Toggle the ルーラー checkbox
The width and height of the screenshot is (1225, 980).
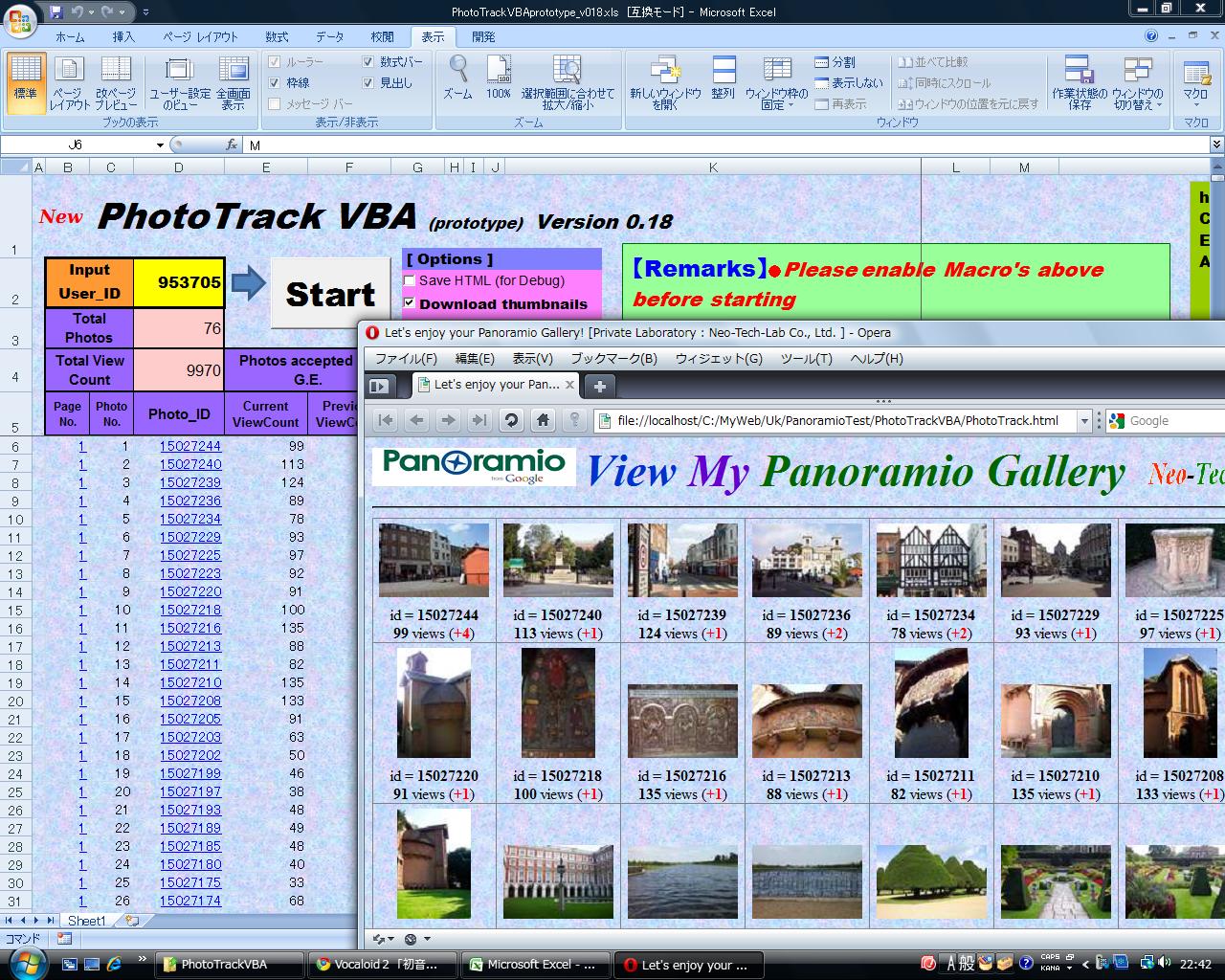[x=275, y=62]
